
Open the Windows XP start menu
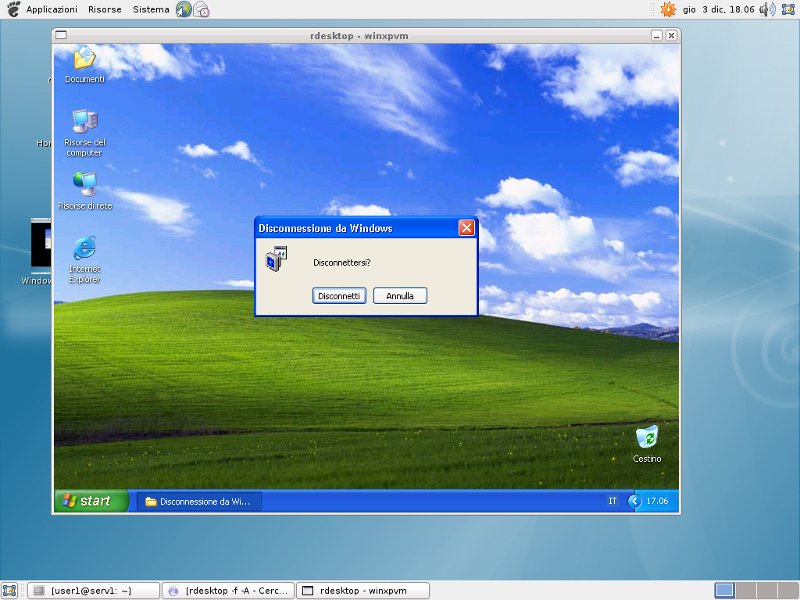pos(91,501)
